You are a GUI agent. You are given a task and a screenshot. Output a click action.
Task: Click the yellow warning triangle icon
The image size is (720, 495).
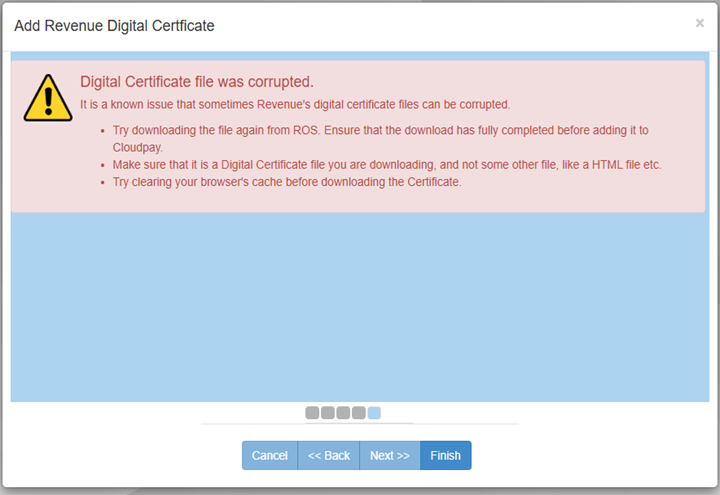click(x=47, y=97)
